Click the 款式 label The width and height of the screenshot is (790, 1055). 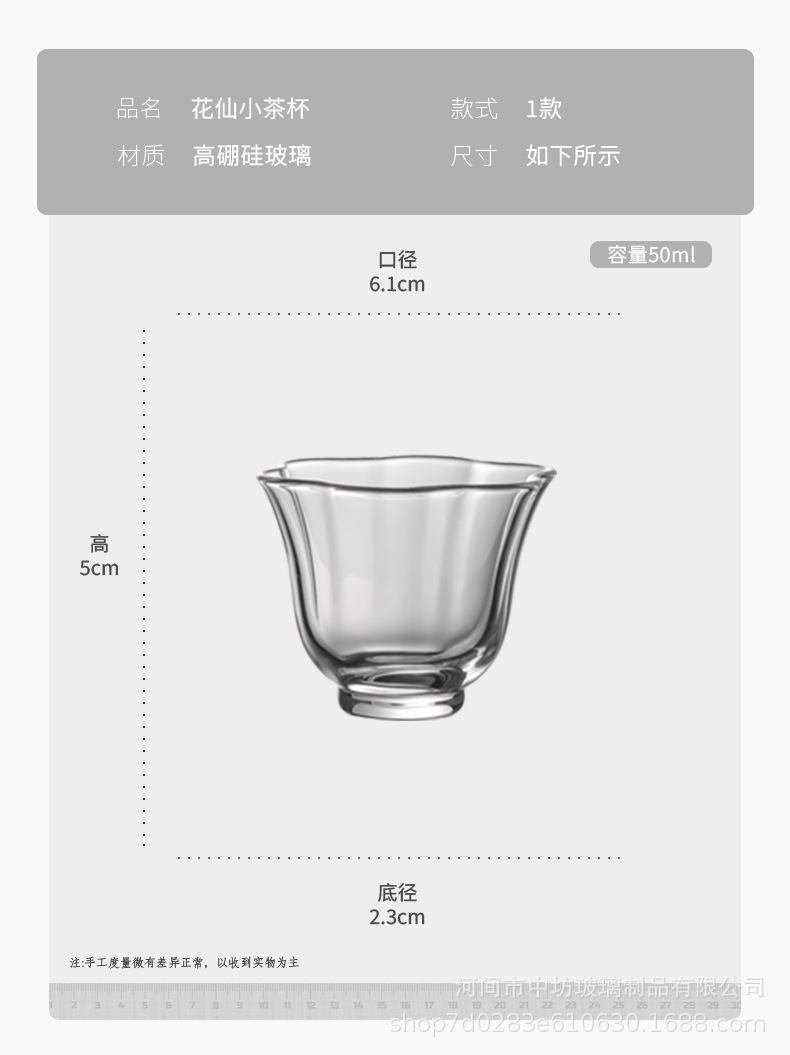474,108
